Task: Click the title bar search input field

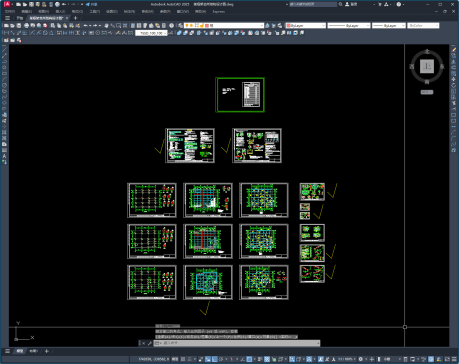Action: coord(313,4)
